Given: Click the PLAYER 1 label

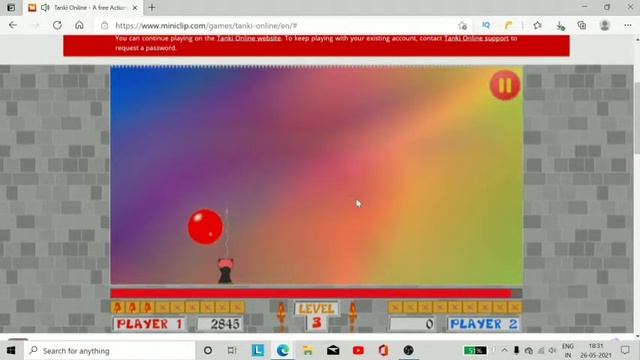Looking at the screenshot, I should [x=149, y=324].
